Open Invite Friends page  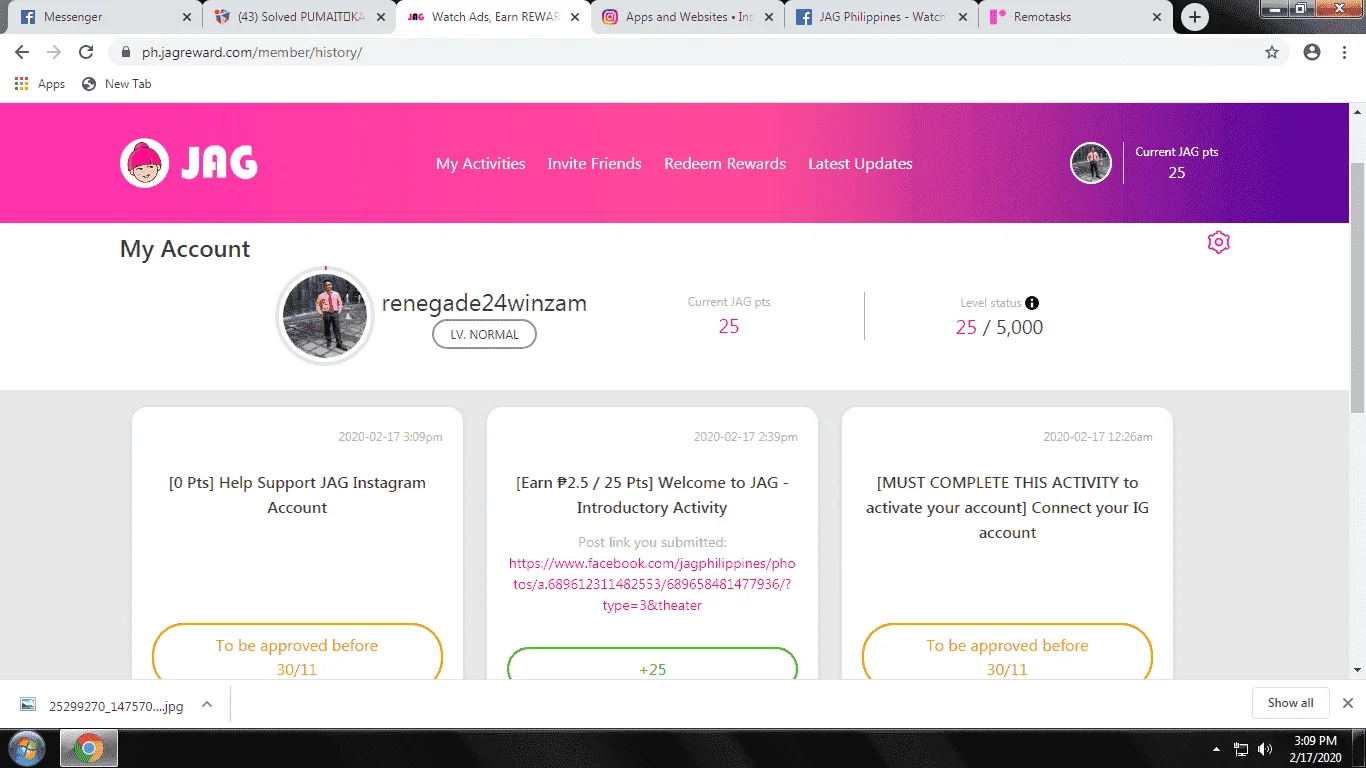tap(594, 164)
